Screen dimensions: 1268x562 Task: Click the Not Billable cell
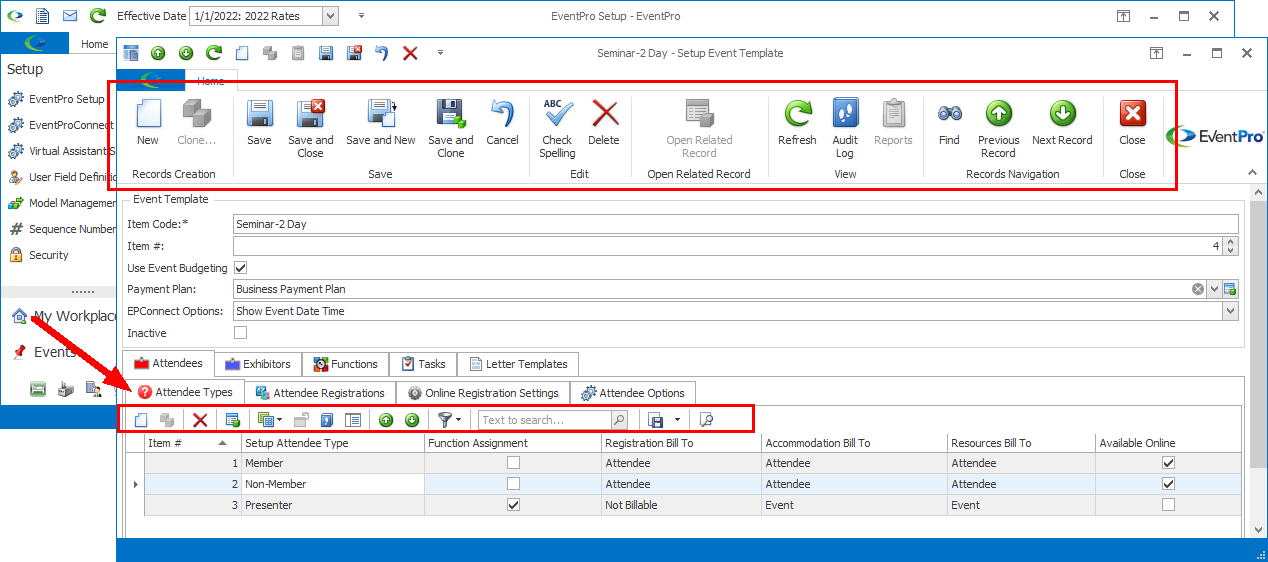[682, 505]
